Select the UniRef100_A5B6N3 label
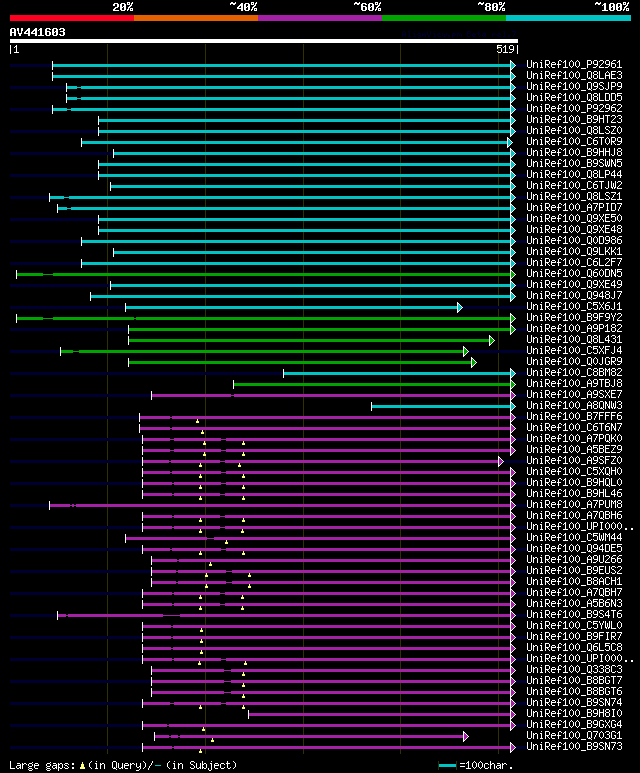 pos(574,603)
